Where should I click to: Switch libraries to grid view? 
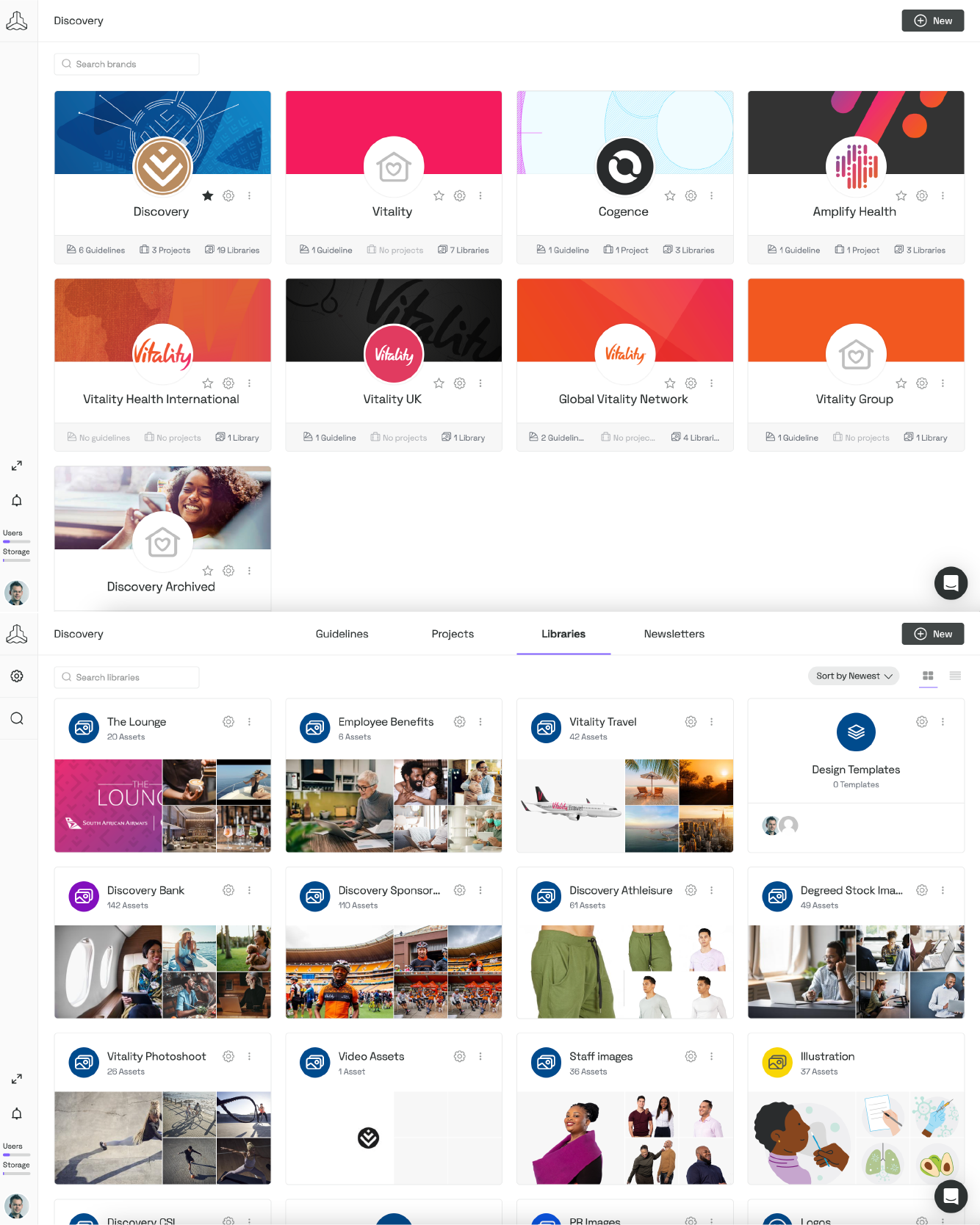928,676
